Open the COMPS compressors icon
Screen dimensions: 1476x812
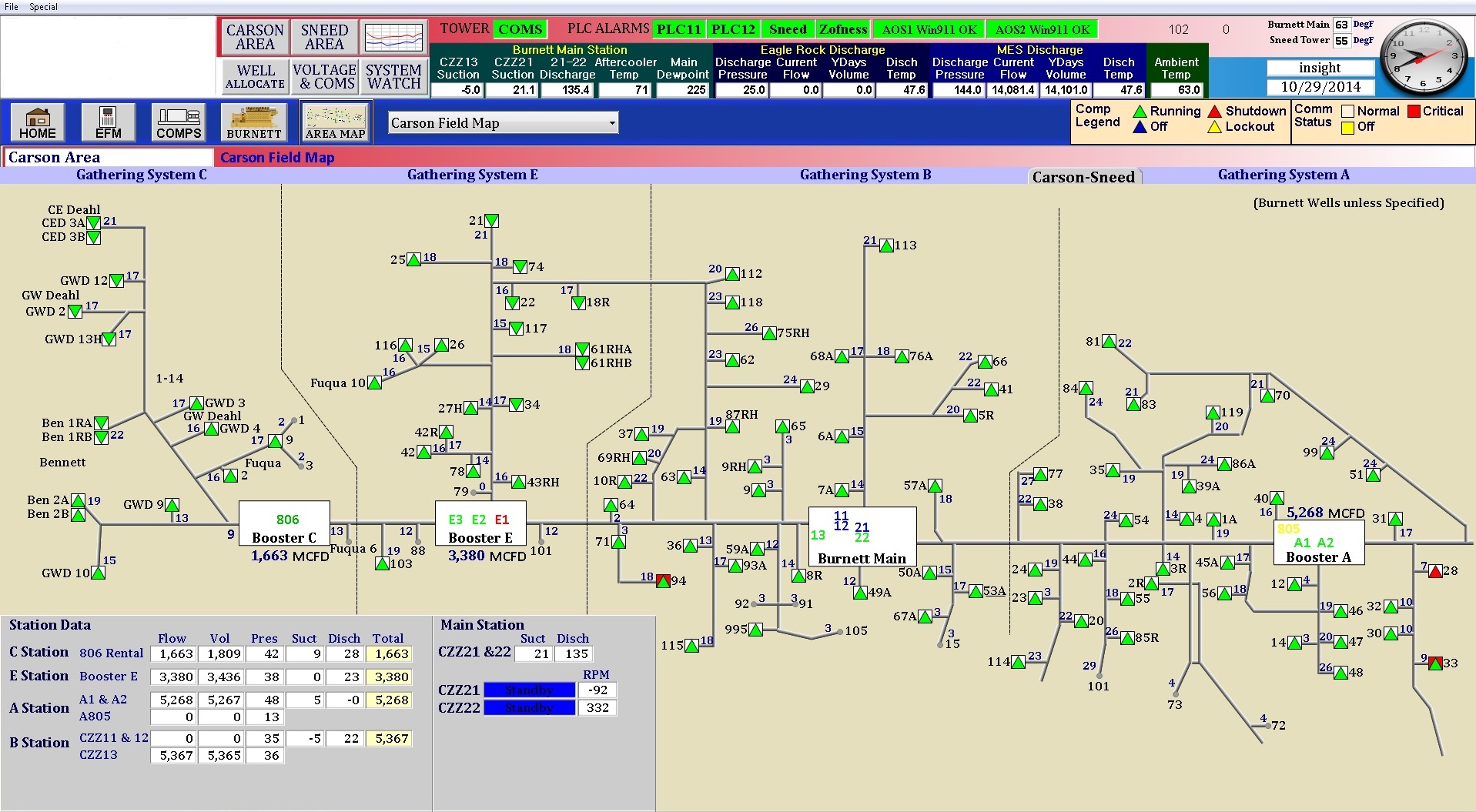177,122
